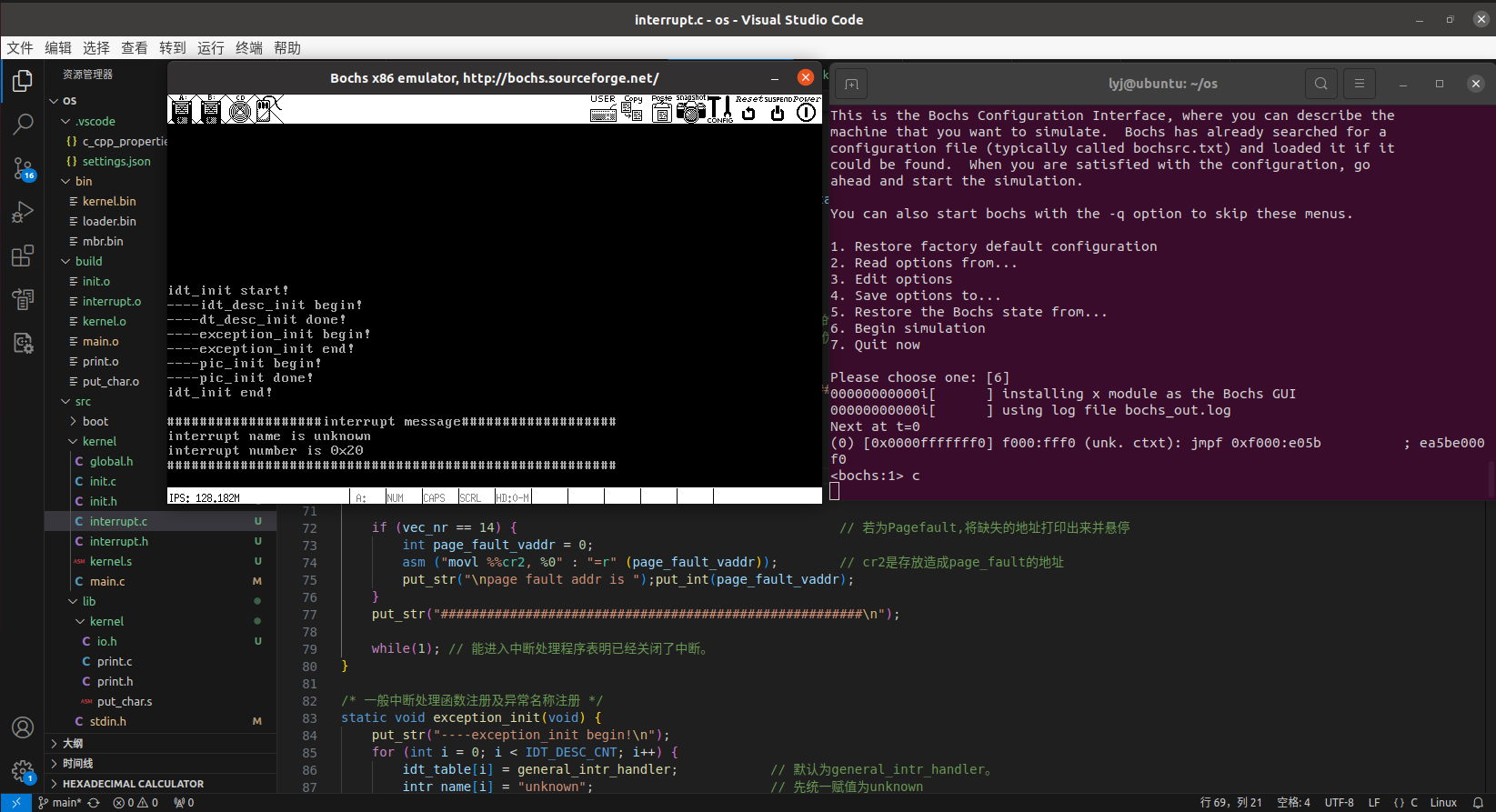Click the Bochs Power icon
1496x812 pixels.
807,109
